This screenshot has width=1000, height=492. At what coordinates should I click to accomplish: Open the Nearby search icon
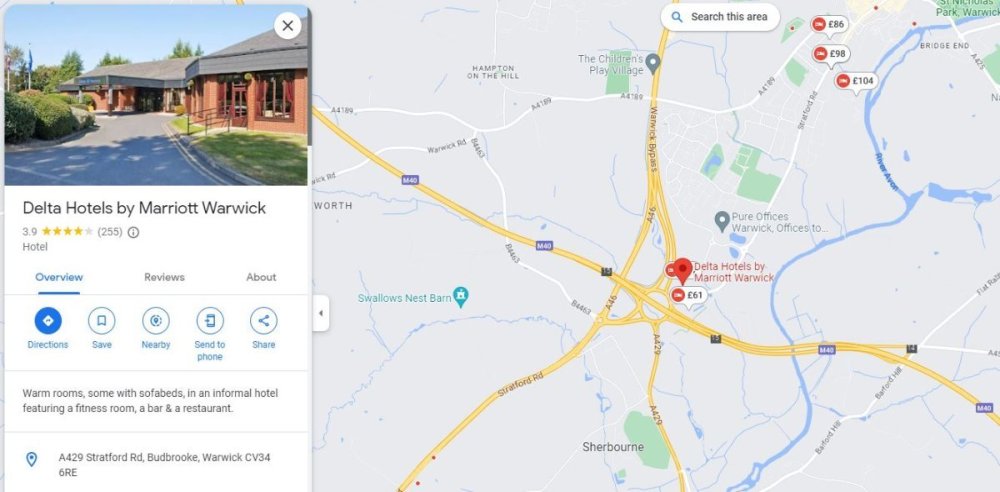pyautogui.click(x=156, y=320)
